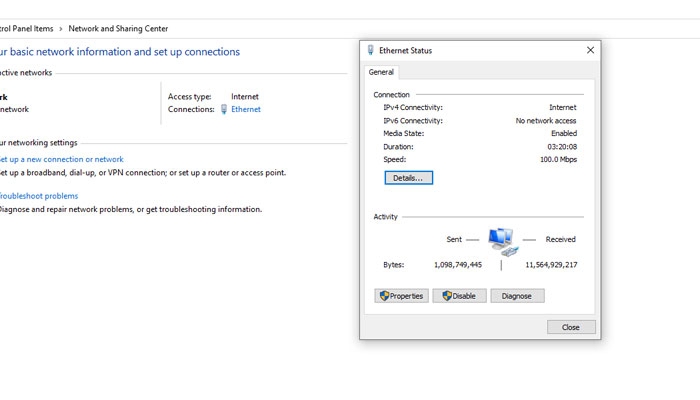Click the Ethernet Status title bar text
This screenshot has width=700, height=400.
pyautogui.click(x=406, y=50)
